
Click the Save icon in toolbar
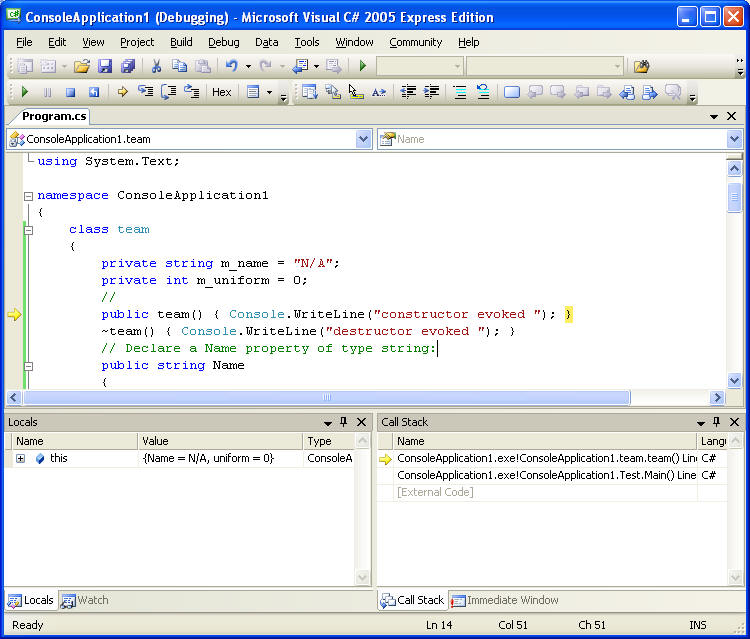point(105,66)
